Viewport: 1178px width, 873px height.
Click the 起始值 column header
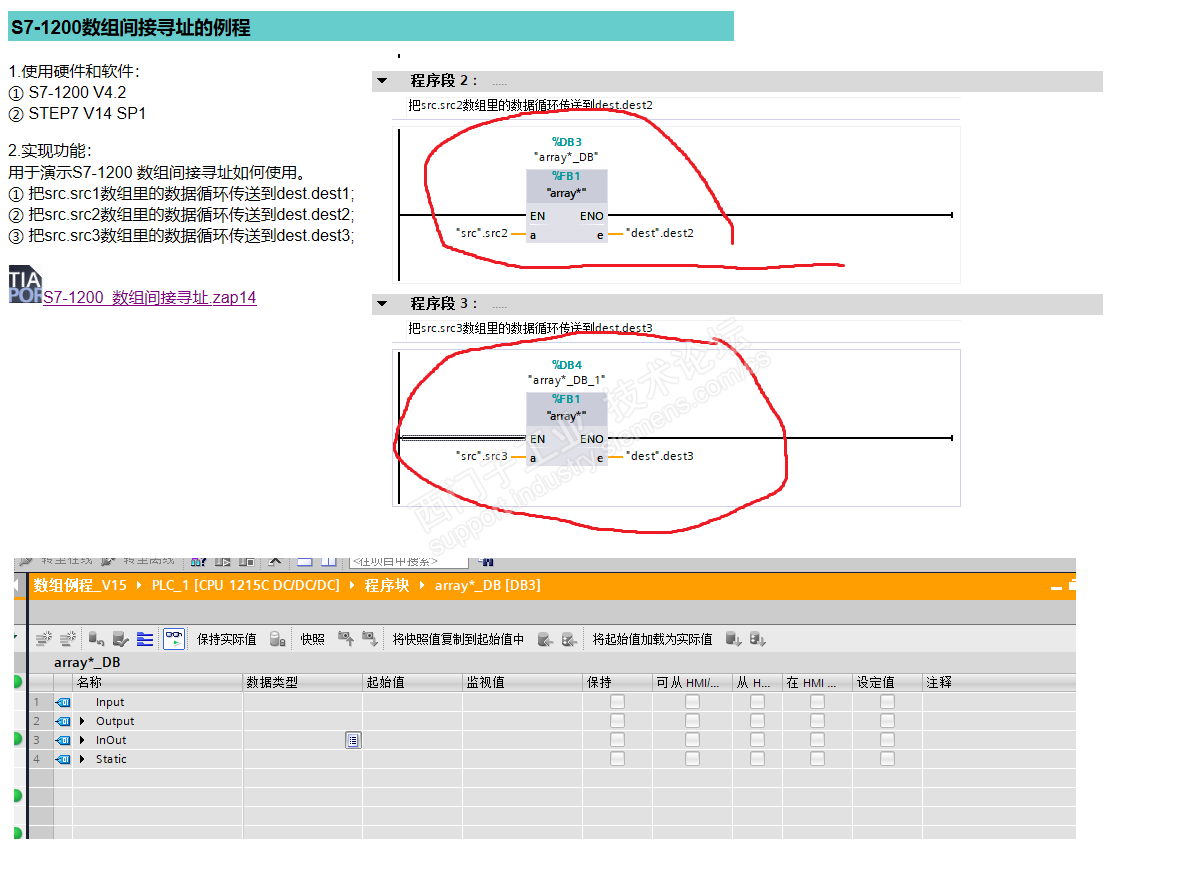tap(412, 682)
